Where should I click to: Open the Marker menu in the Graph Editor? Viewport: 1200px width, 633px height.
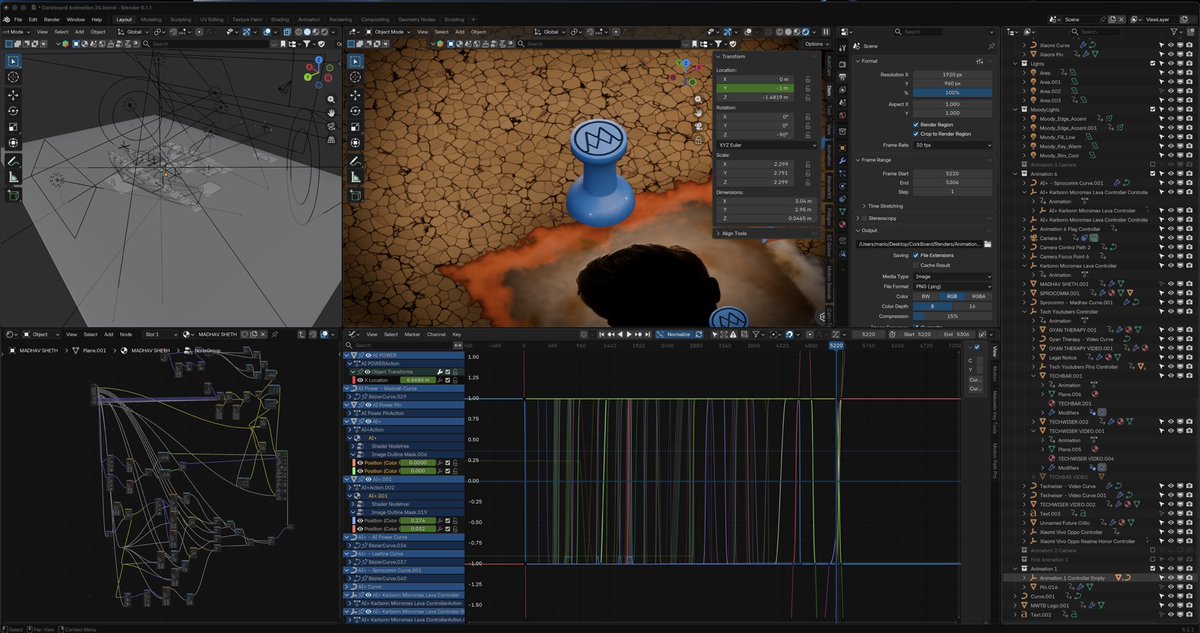point(412,334)
